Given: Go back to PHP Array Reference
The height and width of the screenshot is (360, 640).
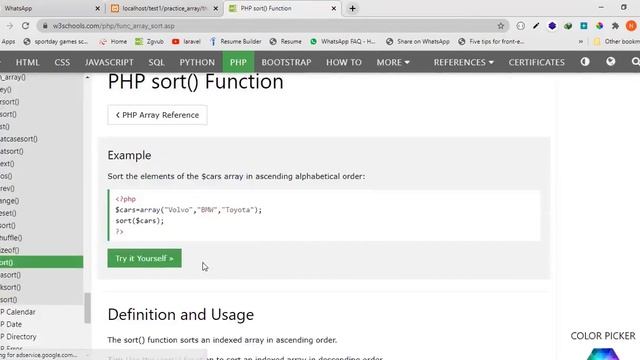Looking at the screenshot, I should click(157, 115).
